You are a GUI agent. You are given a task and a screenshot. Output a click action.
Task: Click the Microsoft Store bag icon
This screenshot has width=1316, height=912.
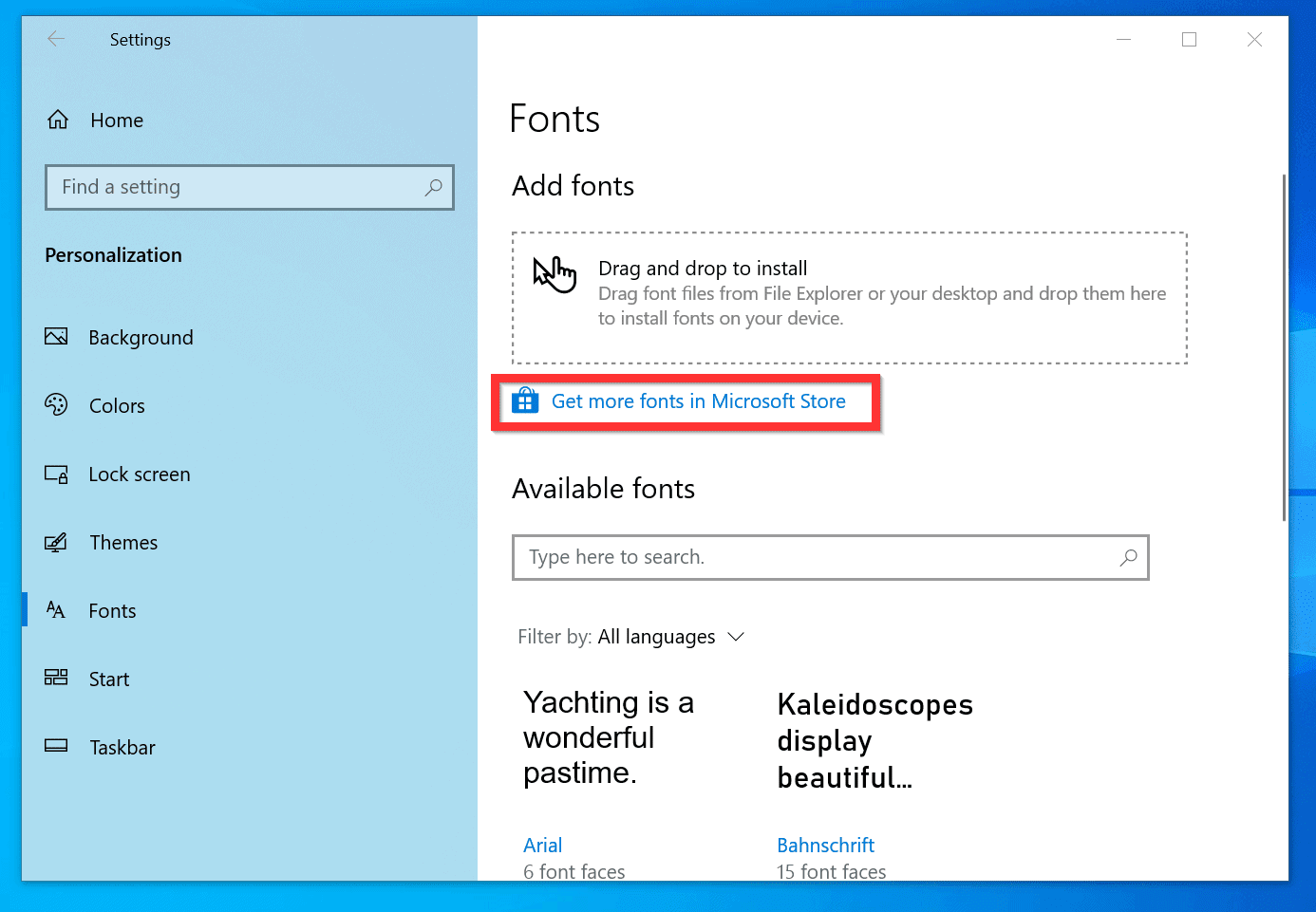[525, 400]
